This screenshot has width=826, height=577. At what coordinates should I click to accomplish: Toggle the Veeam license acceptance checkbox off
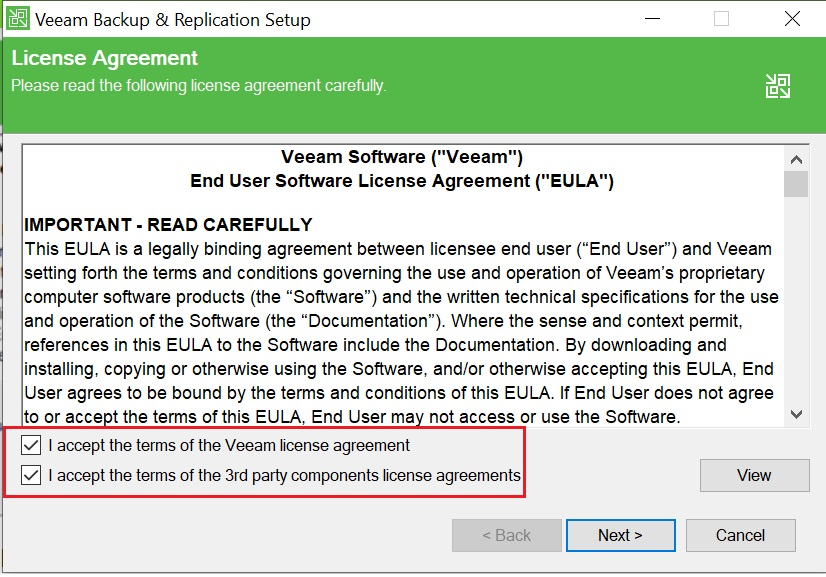(28, 445)
